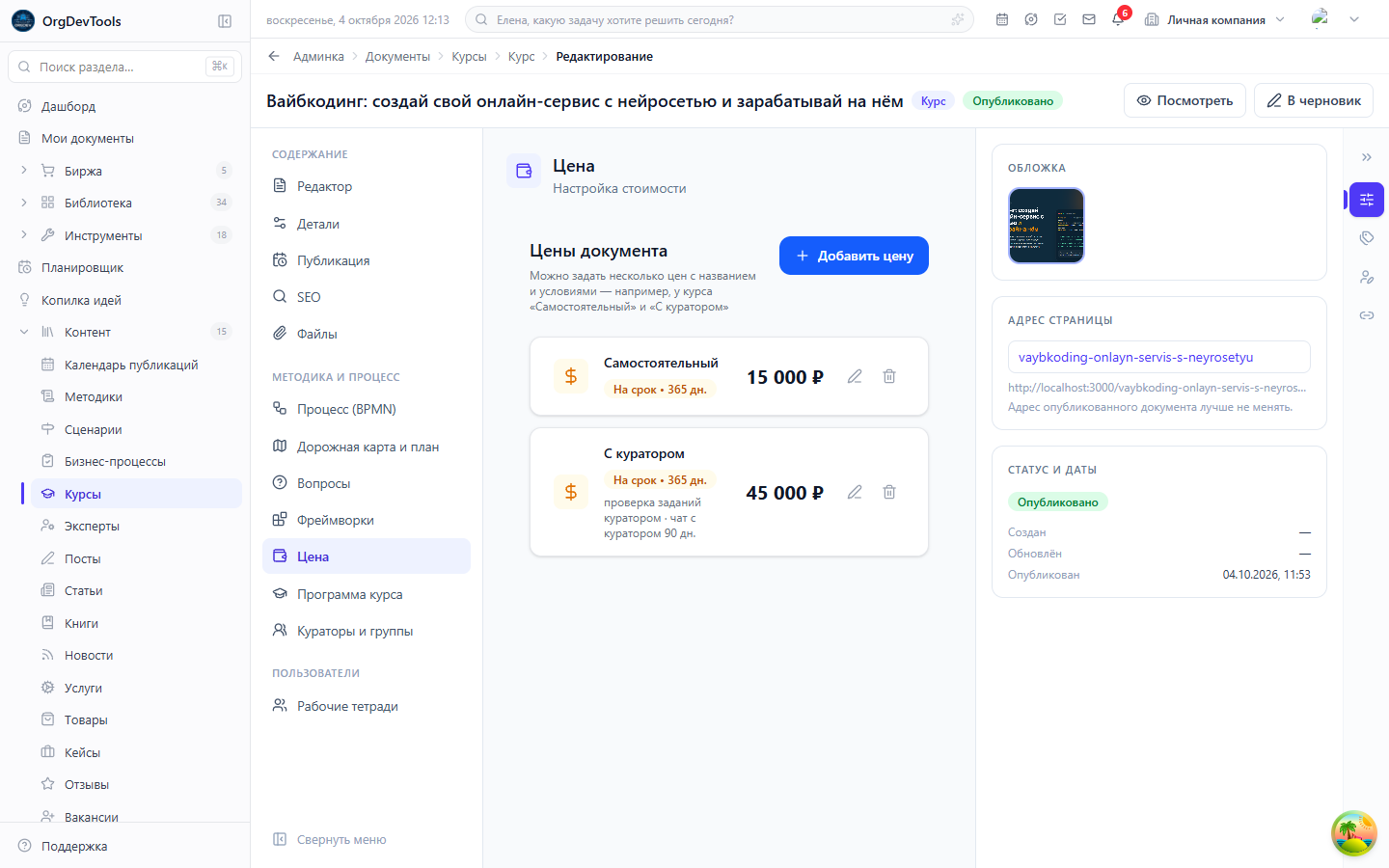Open the user avatar menu chevron
1389x868 pixels.
point(1354,19)
